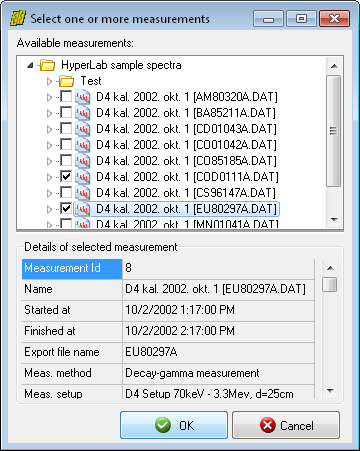The width and height of the screenshot is (360, 451).
Task: Expand the CS96147A.DAT tree node
Action: [49, 193]
